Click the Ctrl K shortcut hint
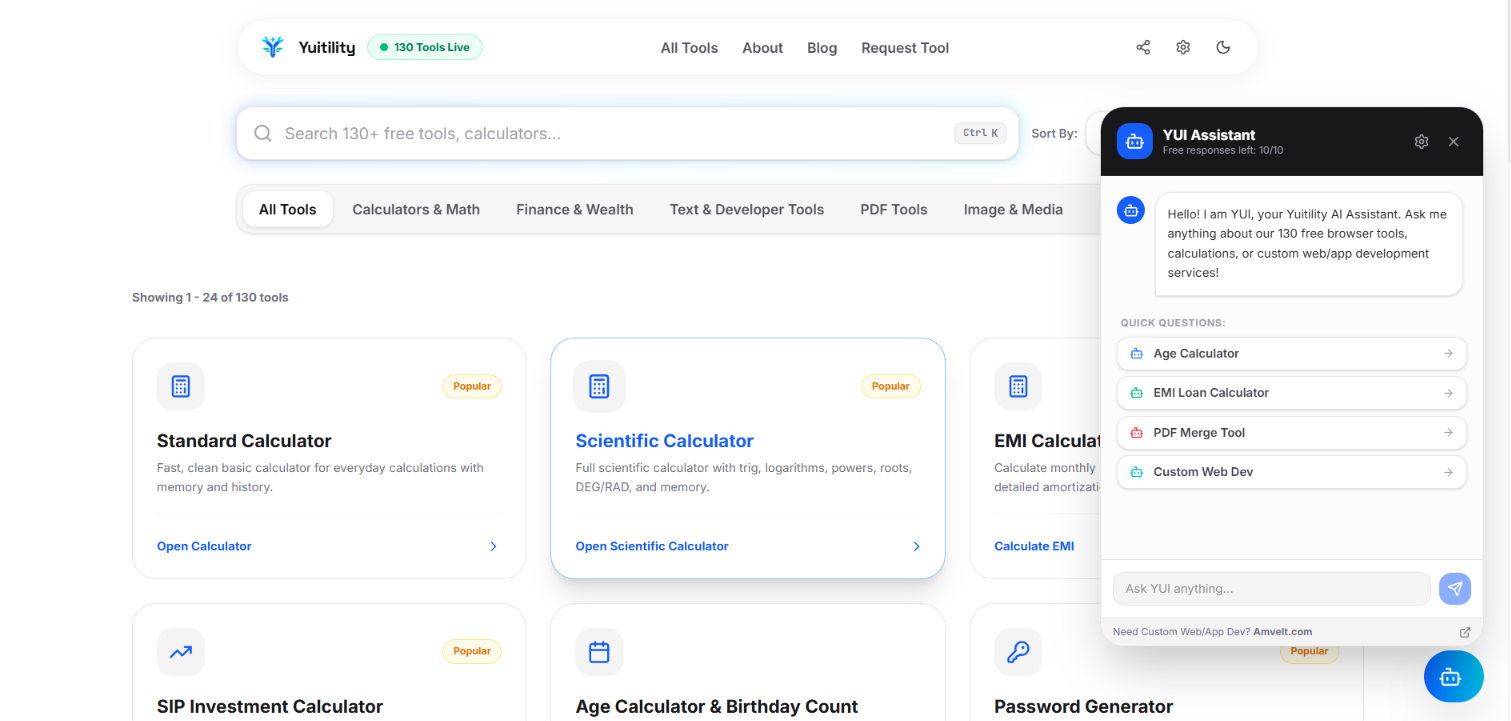The height and width of the screenshot is (721, 1511). pyautogui.click(x=980, y=133)
